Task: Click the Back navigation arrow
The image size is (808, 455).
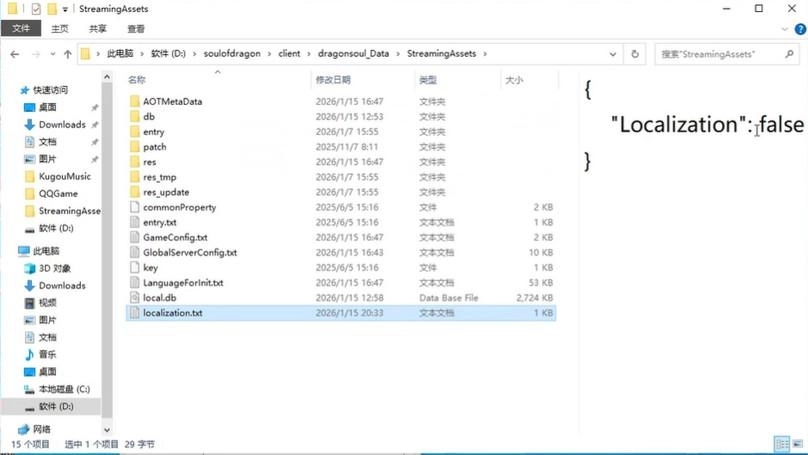Action: [14, 54]
